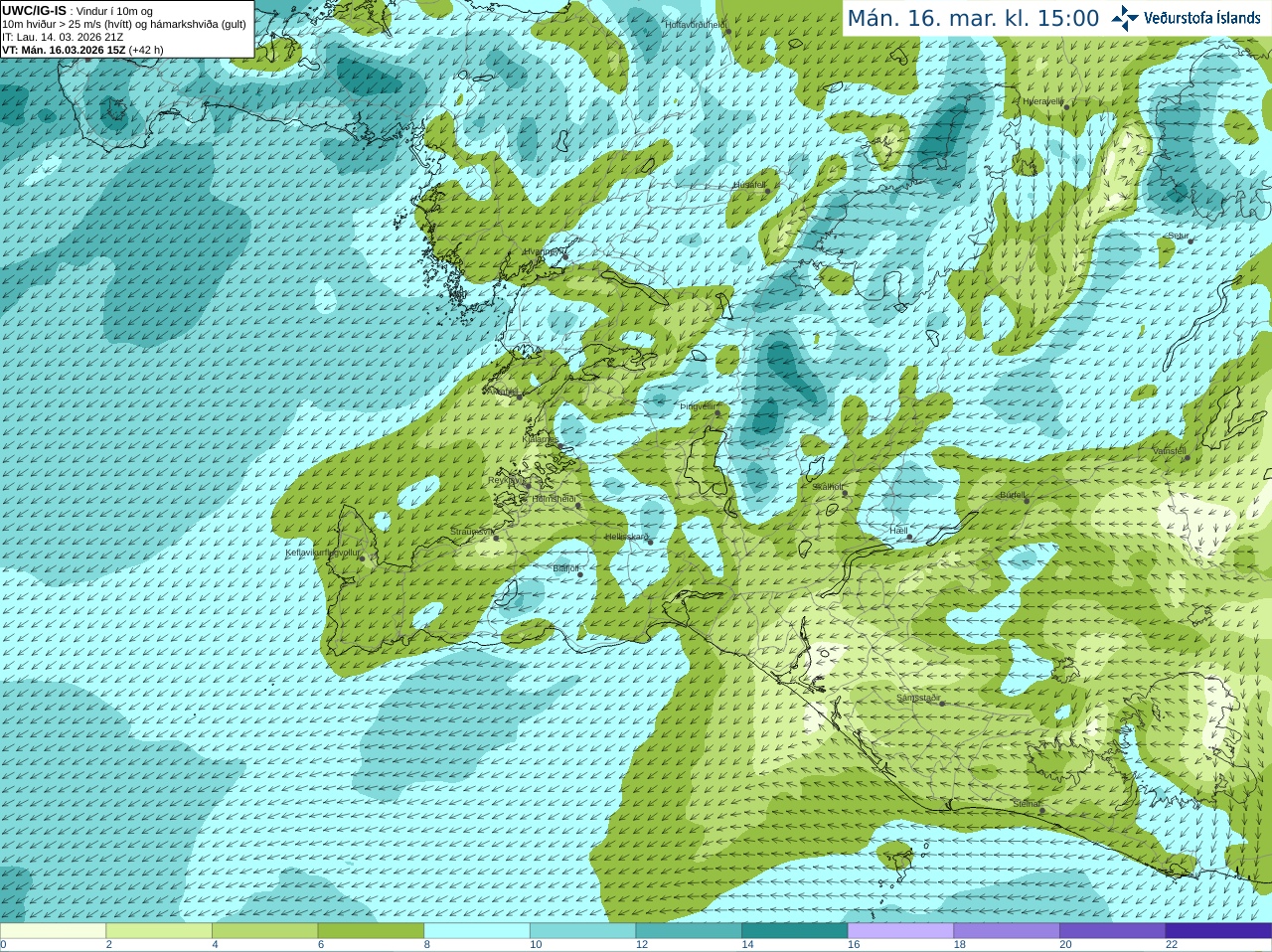1272x952 pixels.
Task: Click the Hólmsheiði station label
Action: pos(554,499)
